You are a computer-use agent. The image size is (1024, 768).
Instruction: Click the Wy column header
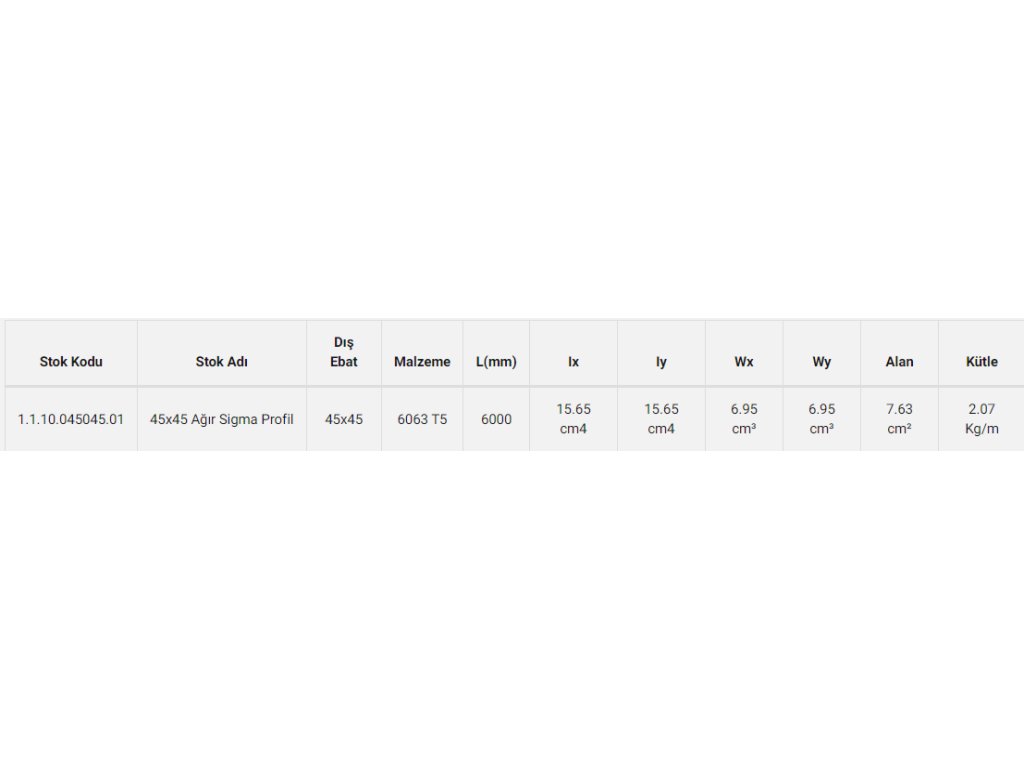pyautogui.click(x=821, y=362)
